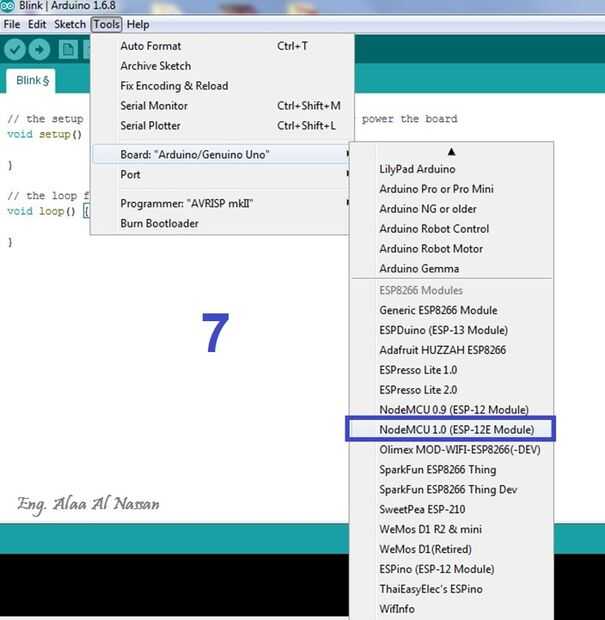
Task: Choose Fix Encoding & Reload
Action: 222,86
